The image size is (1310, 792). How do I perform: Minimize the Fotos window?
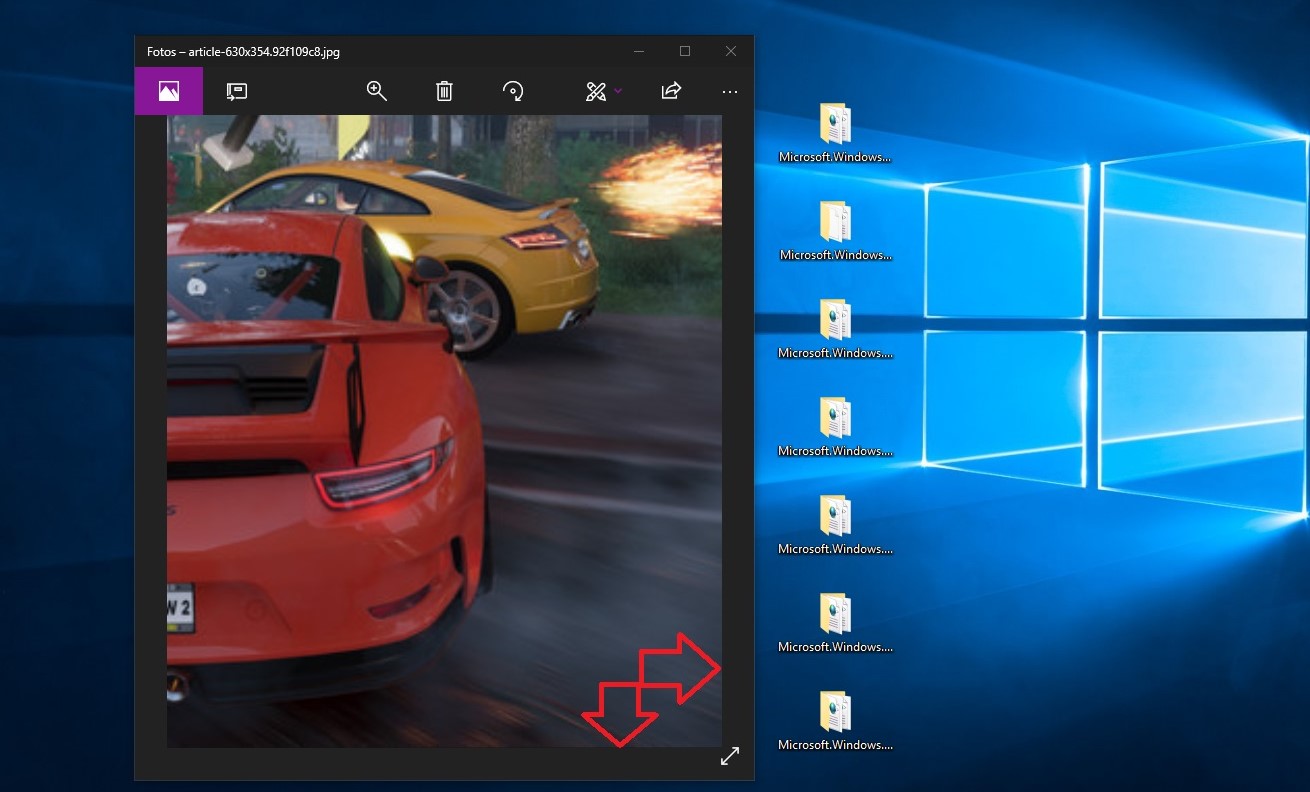point(639,51)
